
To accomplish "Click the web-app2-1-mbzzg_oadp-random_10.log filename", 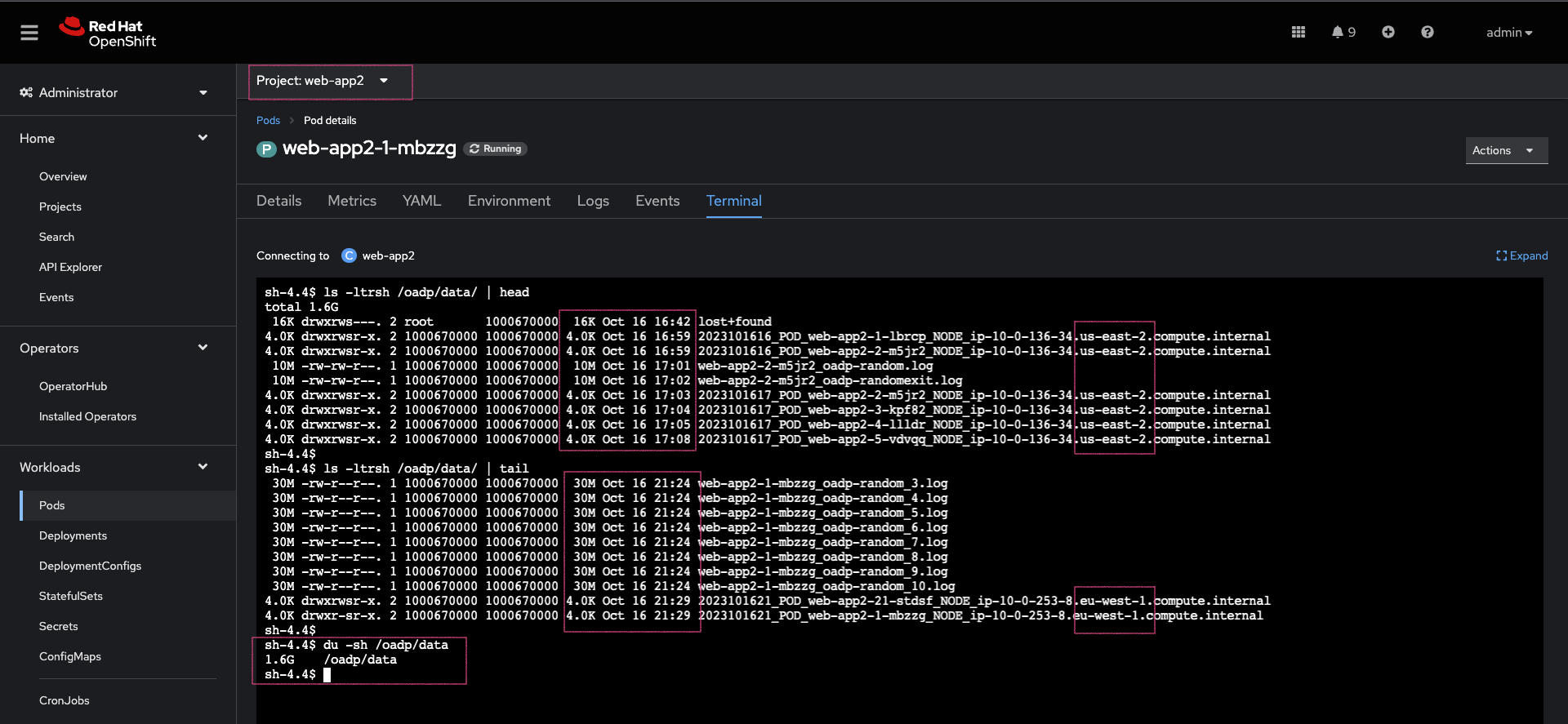I will click(826, 587).
